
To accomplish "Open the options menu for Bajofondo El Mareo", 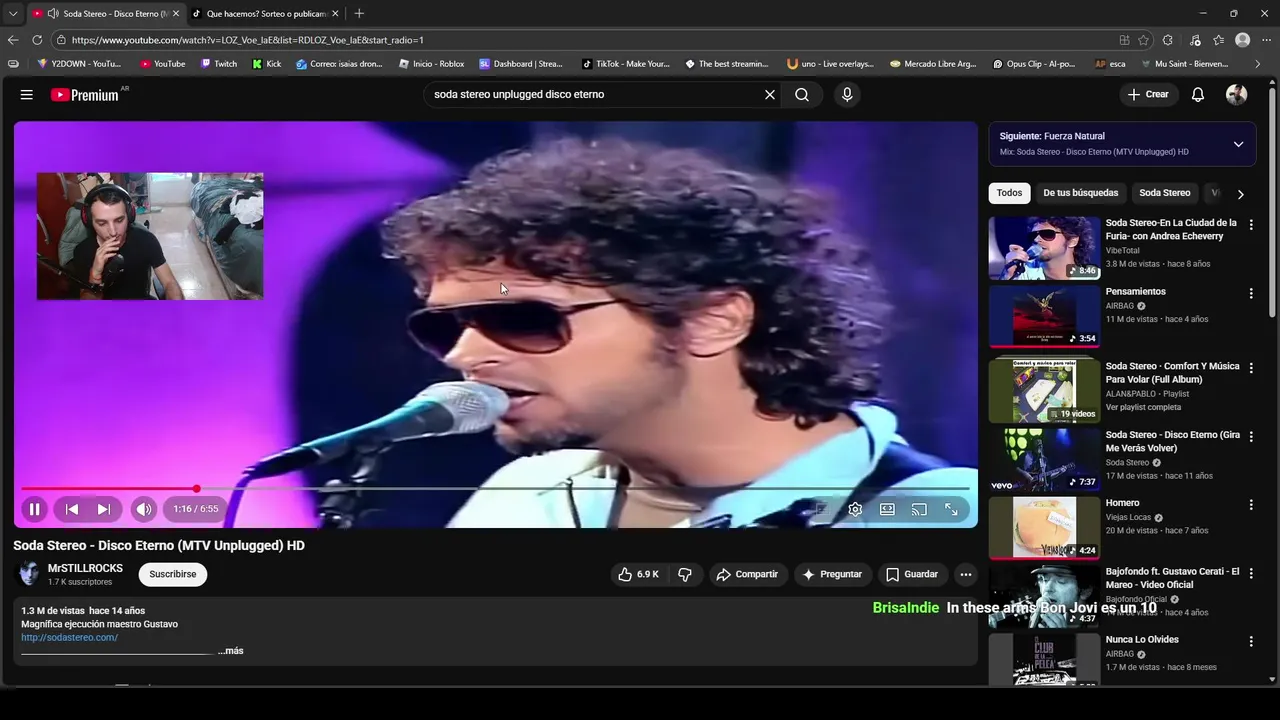I will pos(1251,574).
